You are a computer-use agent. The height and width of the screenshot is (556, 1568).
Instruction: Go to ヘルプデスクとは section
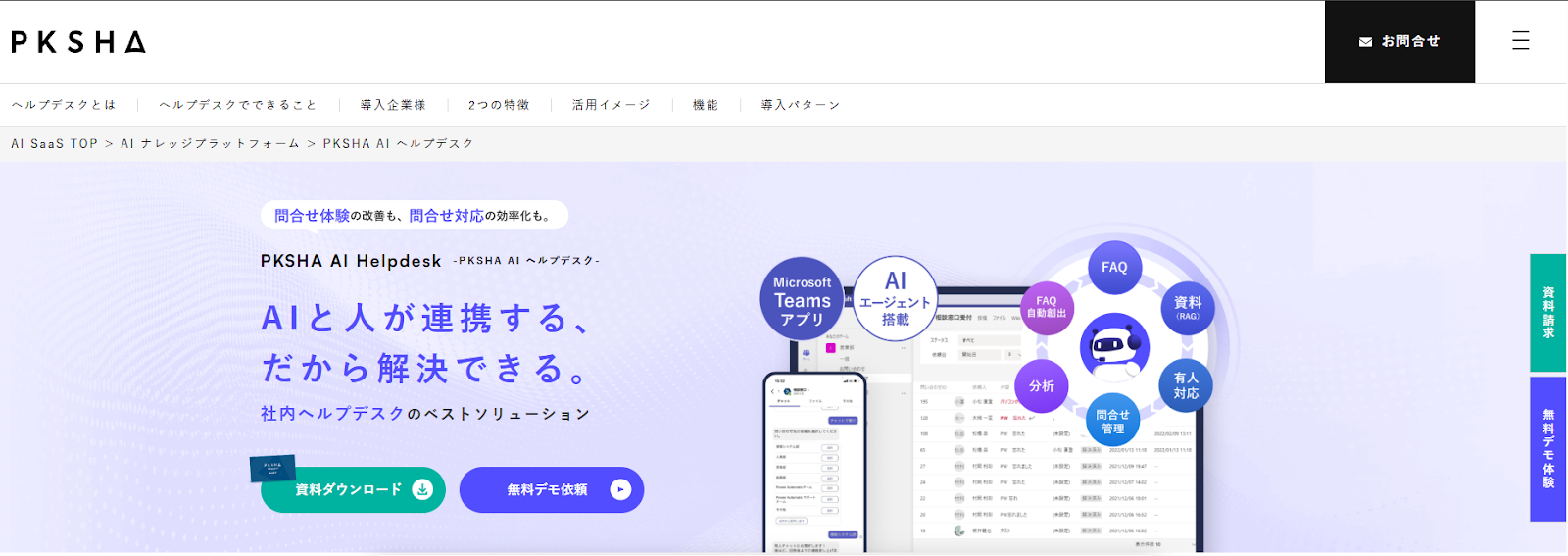pos(64,105)
